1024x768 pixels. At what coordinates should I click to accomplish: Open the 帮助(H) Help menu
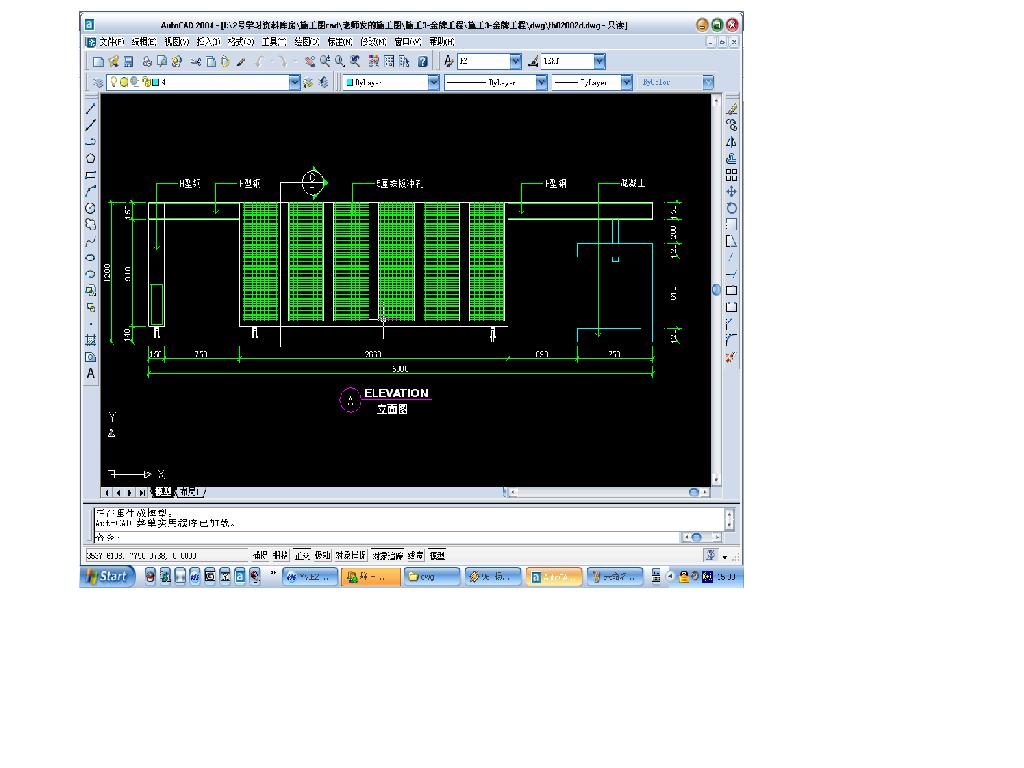pyautogui.click(x=441, y=42)
